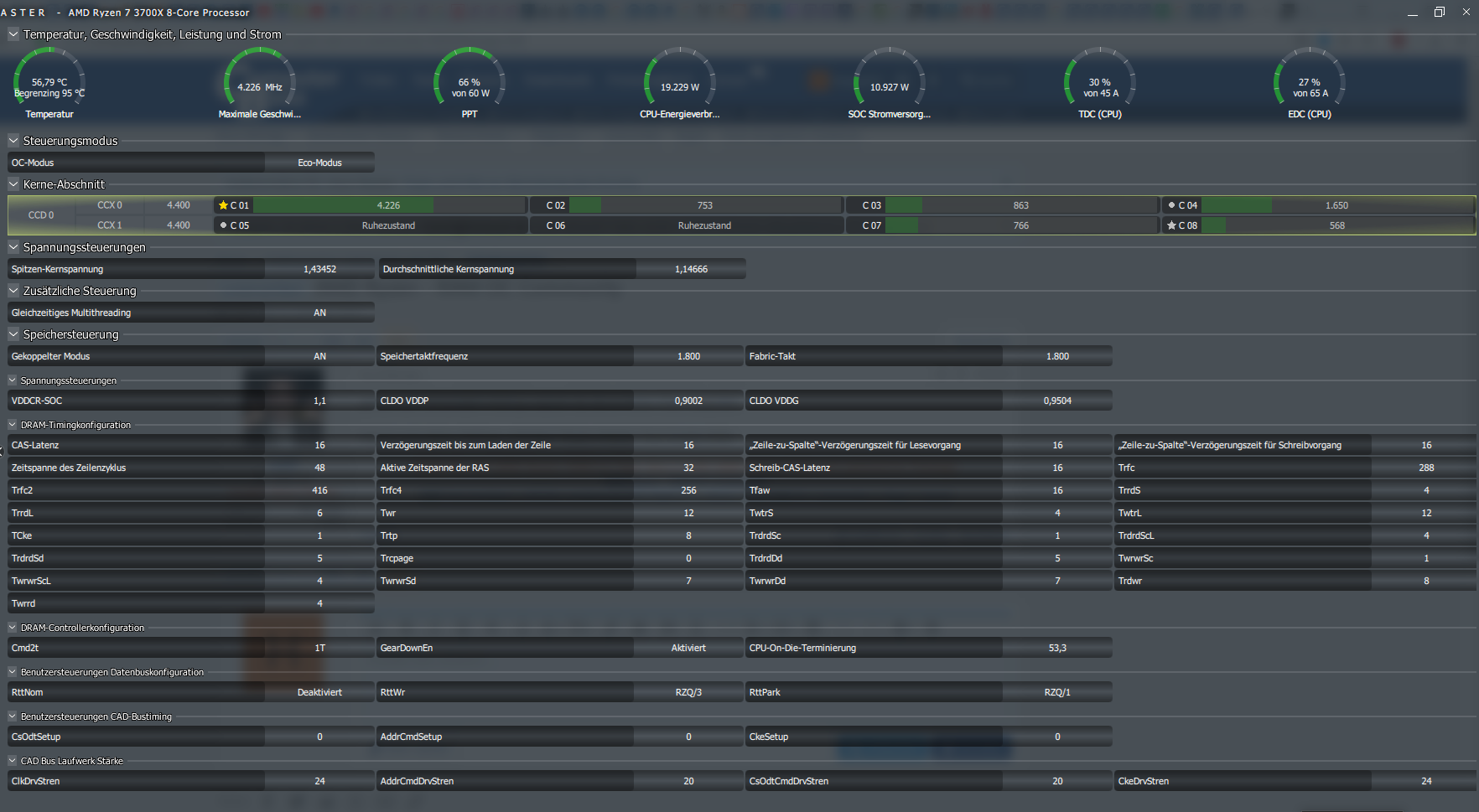Screen dimensions: 1479x812
Task: Click the Trfc2 value 416
Action: [x=319, y=490]
